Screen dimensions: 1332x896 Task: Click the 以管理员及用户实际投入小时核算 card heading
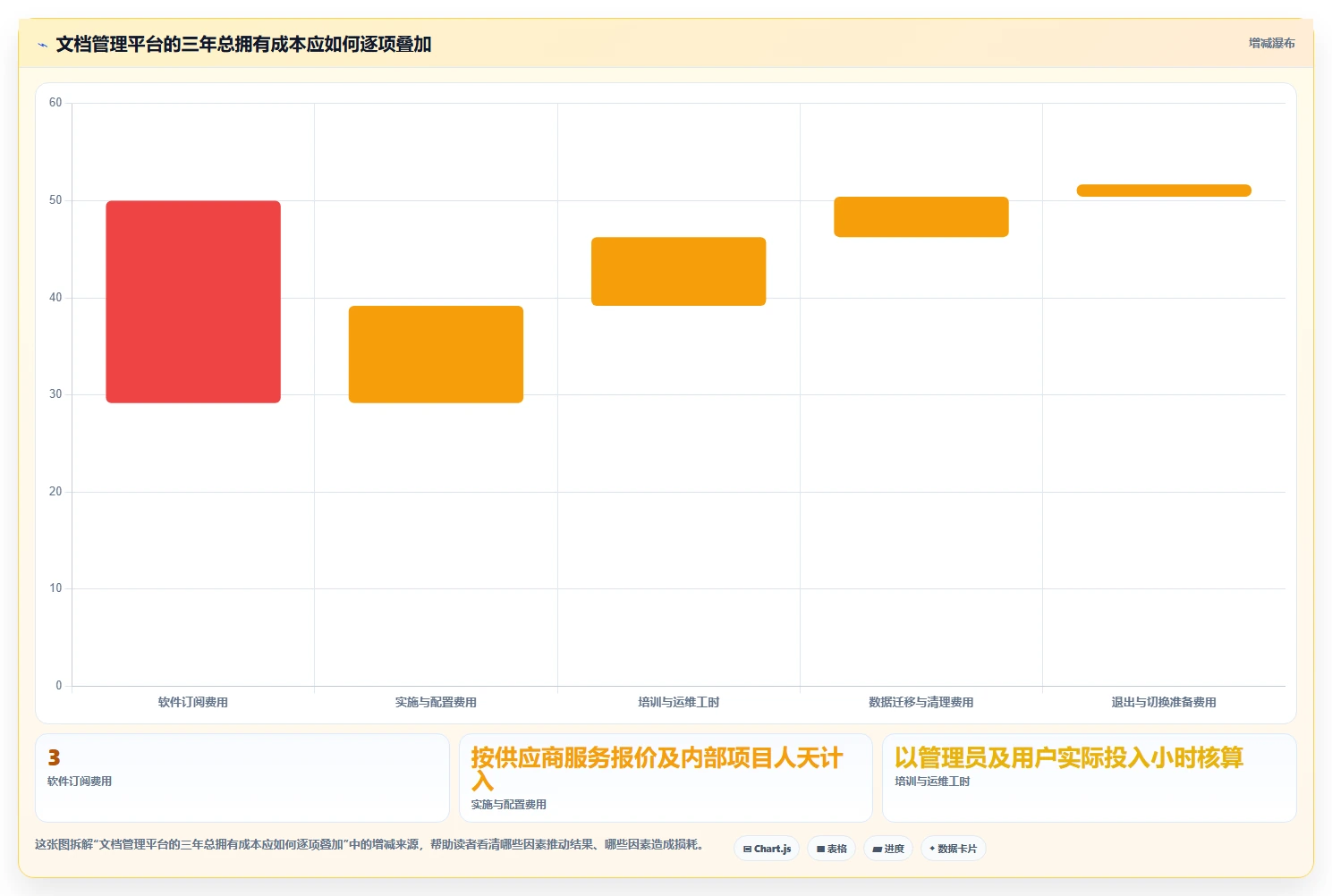[x=1069, y=757]
